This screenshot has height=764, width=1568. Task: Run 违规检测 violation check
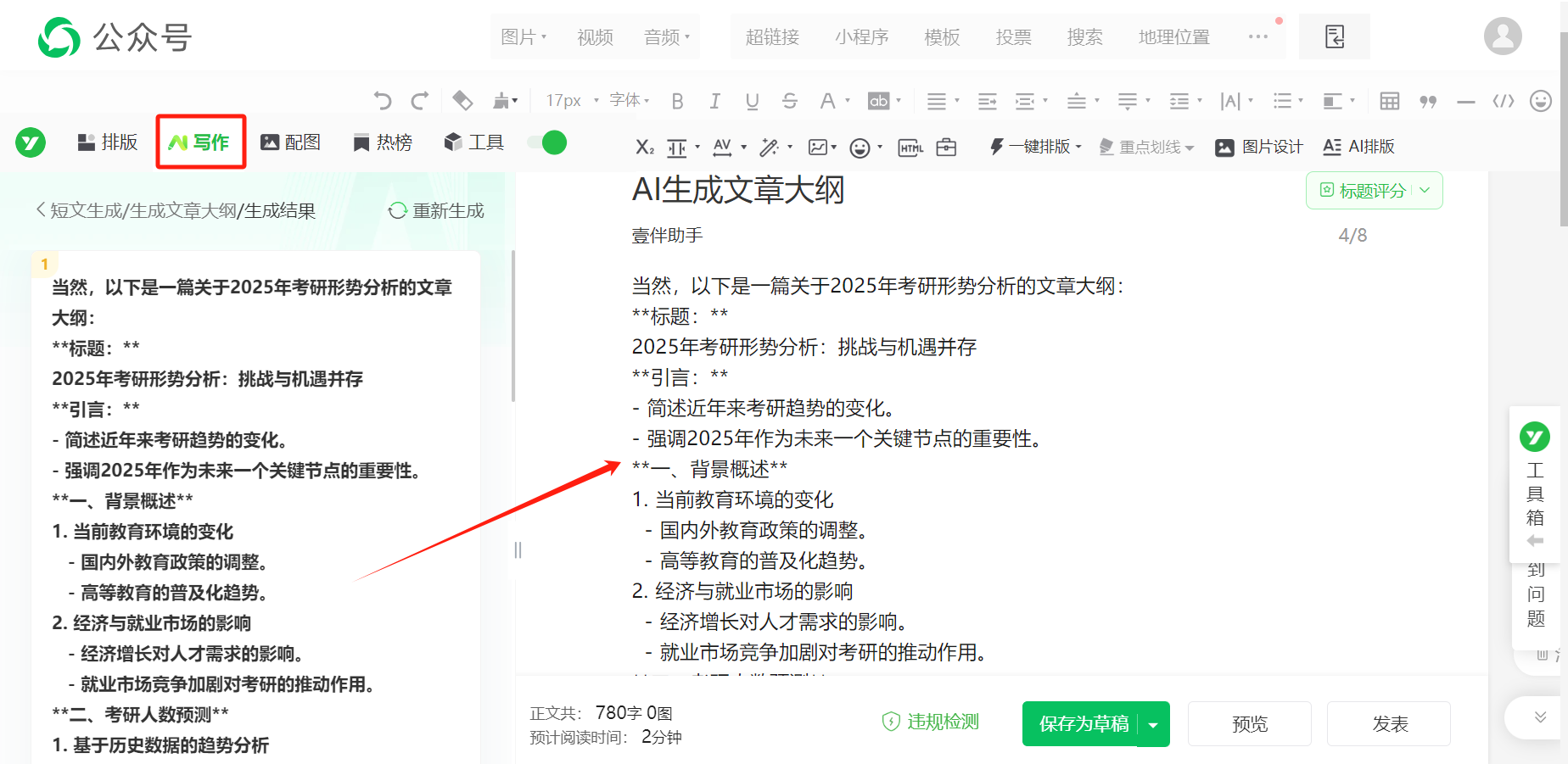931,722
